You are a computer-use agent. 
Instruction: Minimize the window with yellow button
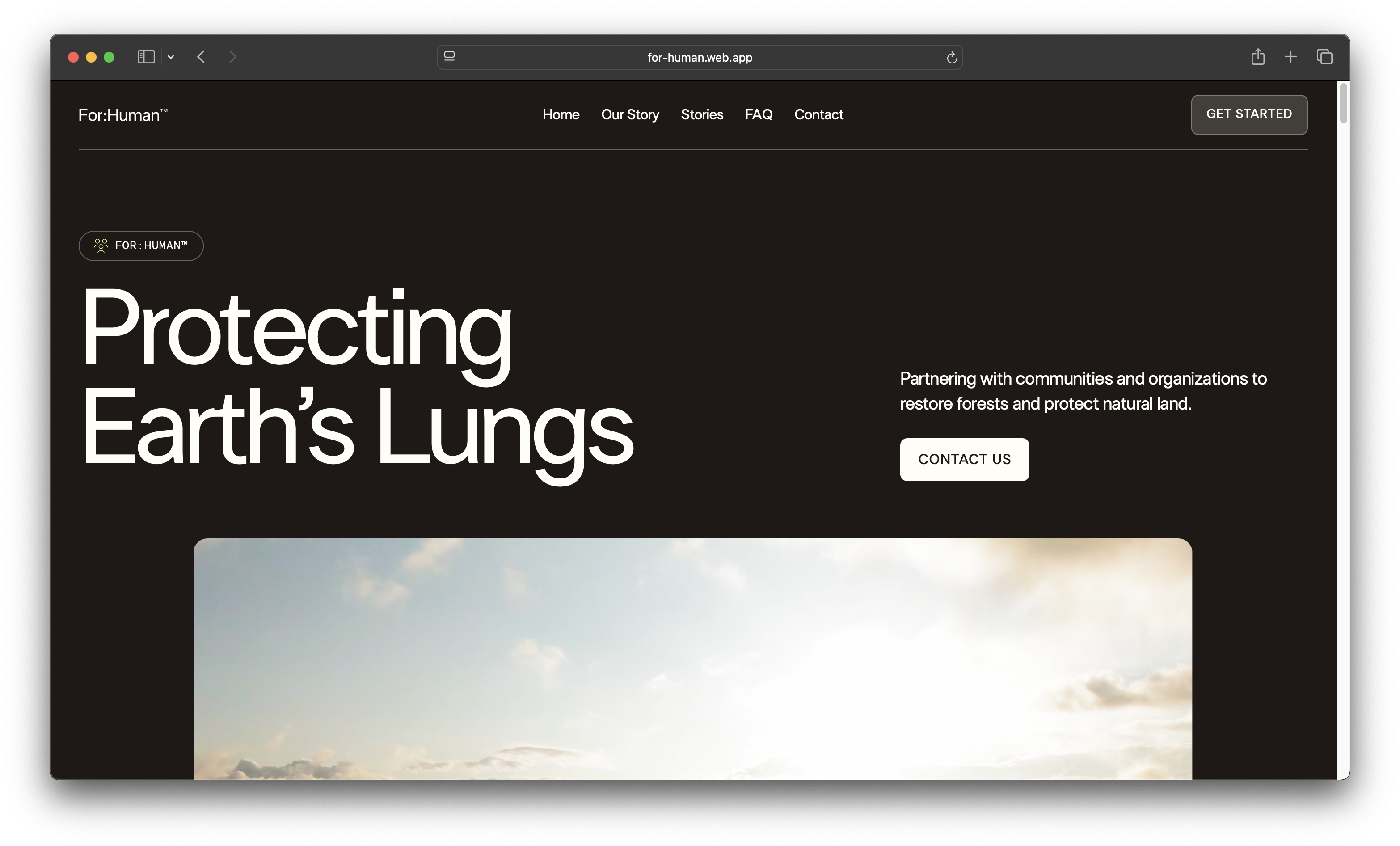coord(91,57)
